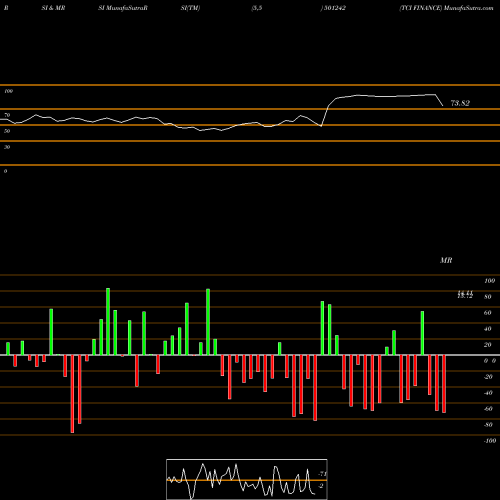Click the MR axis label 40
The height and width of the screenshot is (500, 500).
(488, 329)
